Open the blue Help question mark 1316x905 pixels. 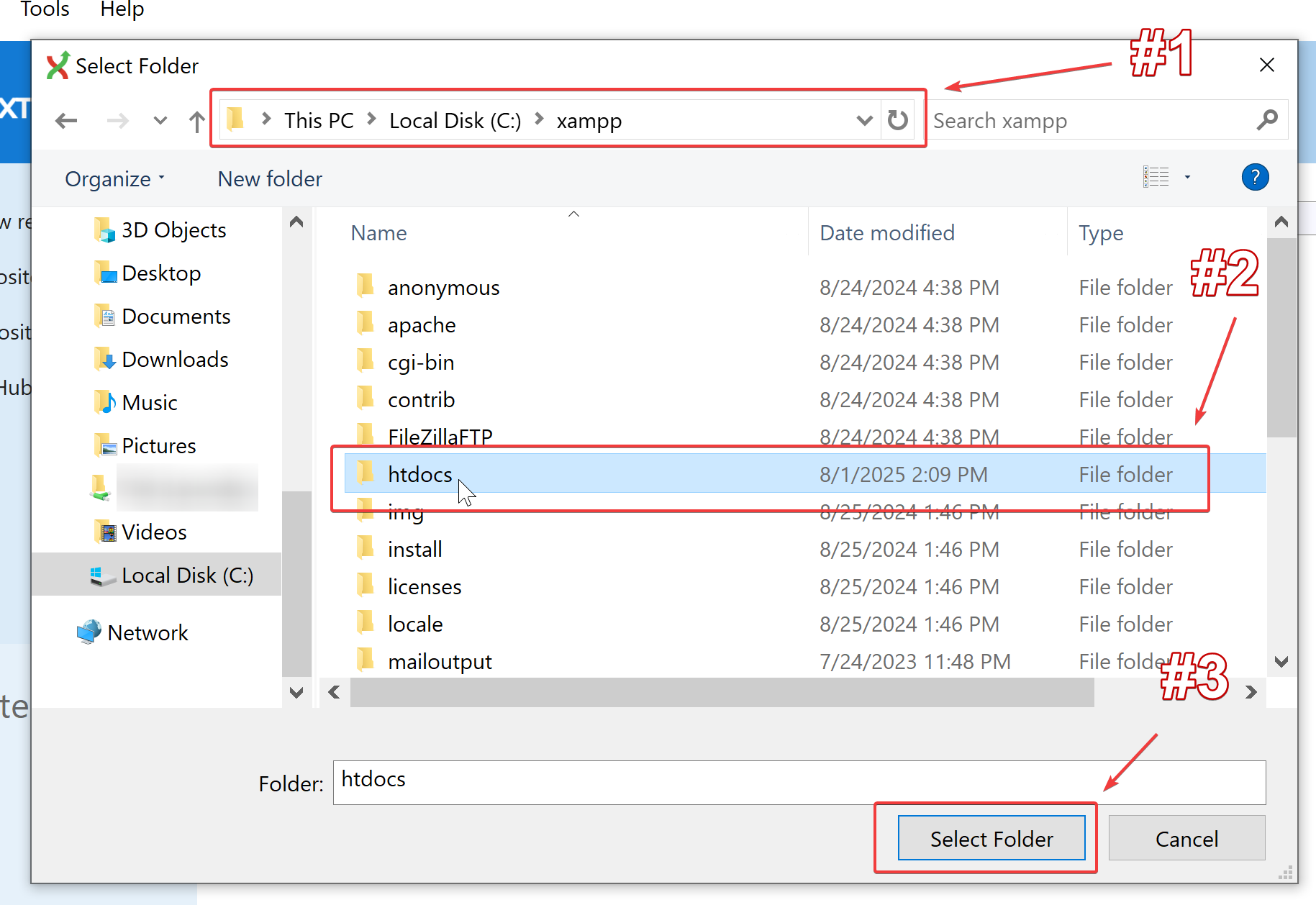(x=1255, y=178)
